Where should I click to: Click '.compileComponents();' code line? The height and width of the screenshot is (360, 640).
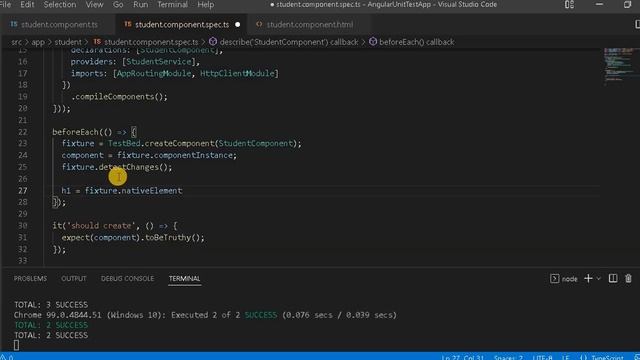pyautogui.click(x=119, y=97)
